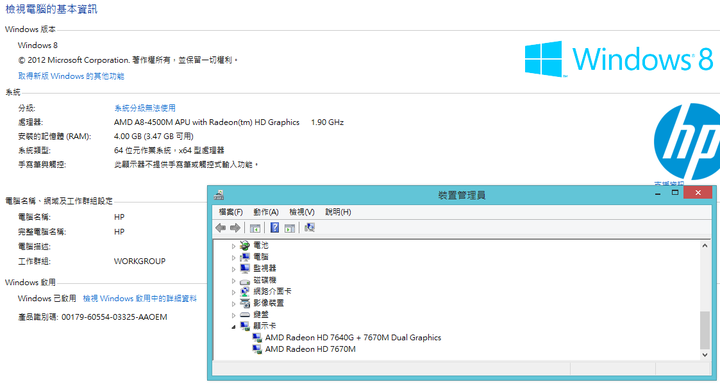Click the scroll up arrow in device tree

coord(705,246)
